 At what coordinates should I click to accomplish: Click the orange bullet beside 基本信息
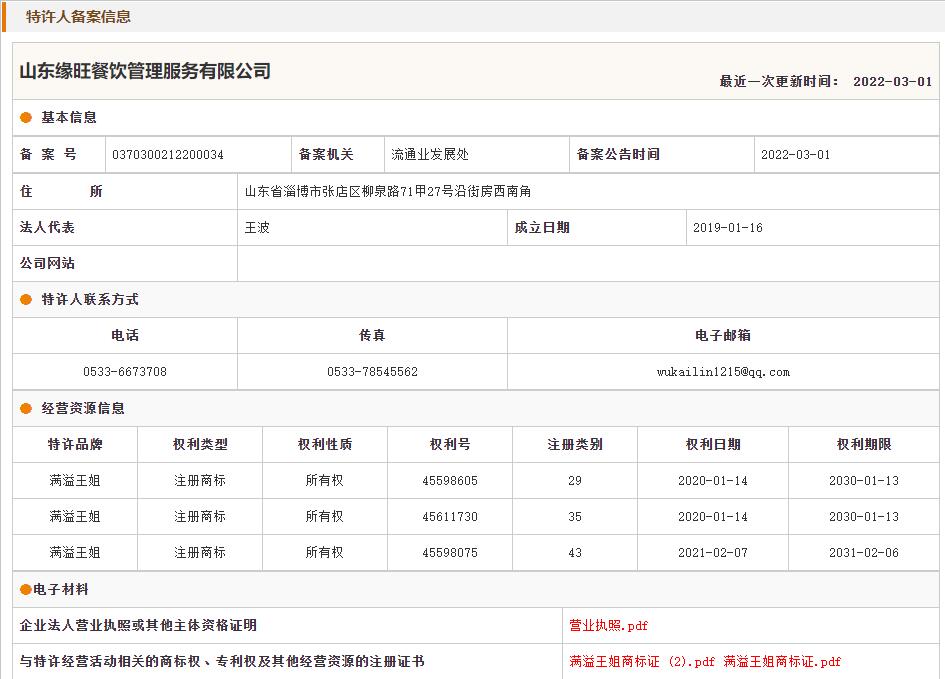point(26,118)
